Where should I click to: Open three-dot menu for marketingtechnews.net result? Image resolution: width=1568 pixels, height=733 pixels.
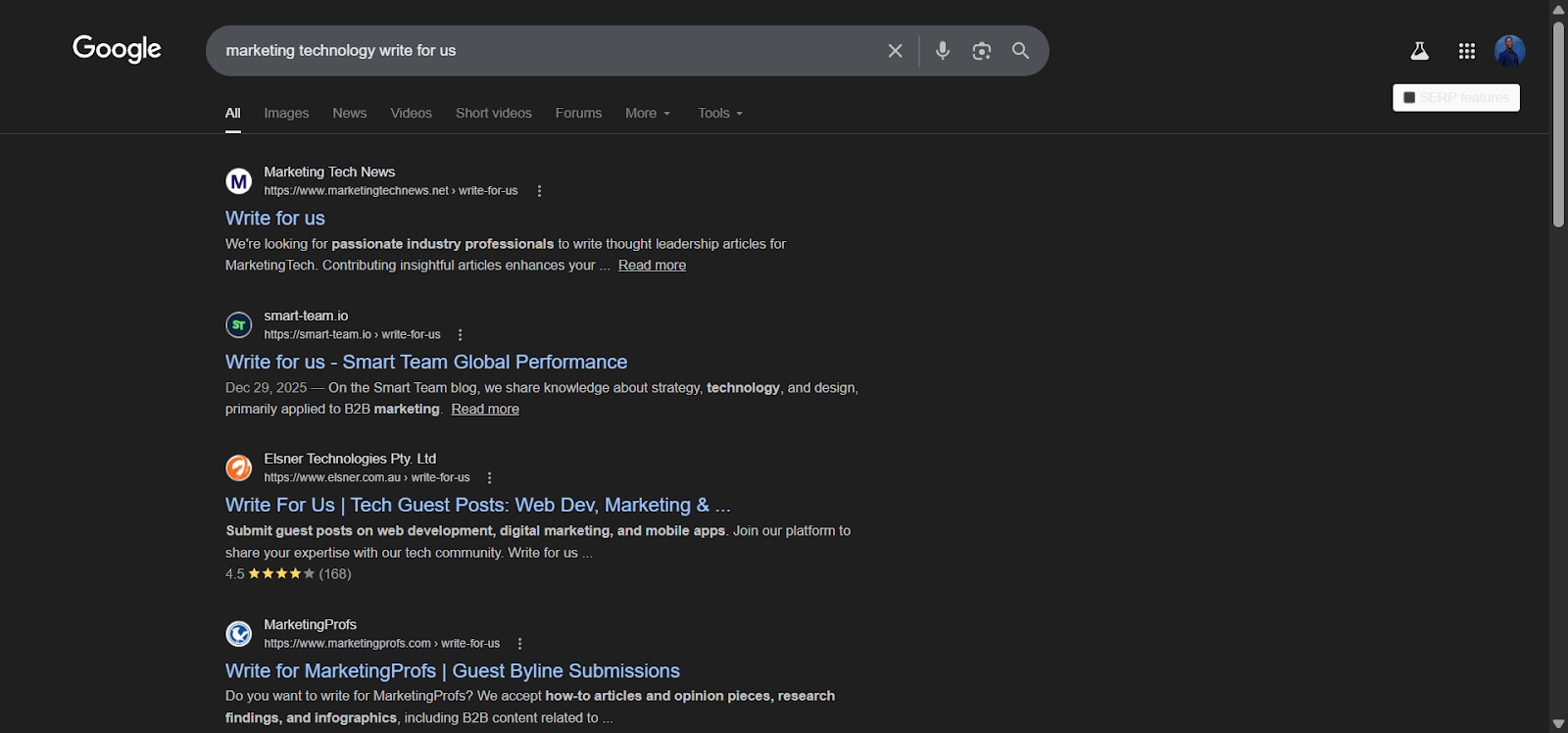[x=539, y=191]
